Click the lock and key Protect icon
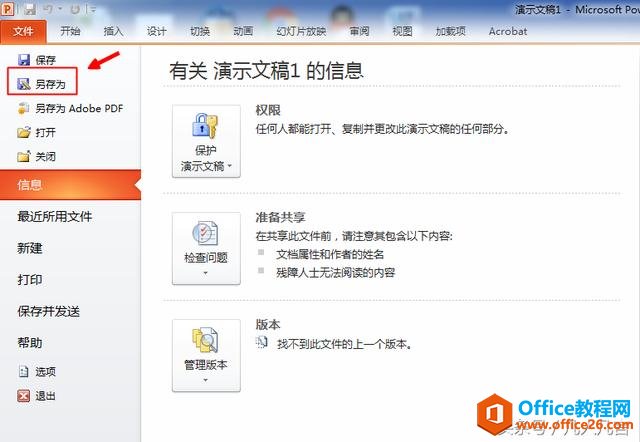The image size is (640, 442). coord(205,126)
